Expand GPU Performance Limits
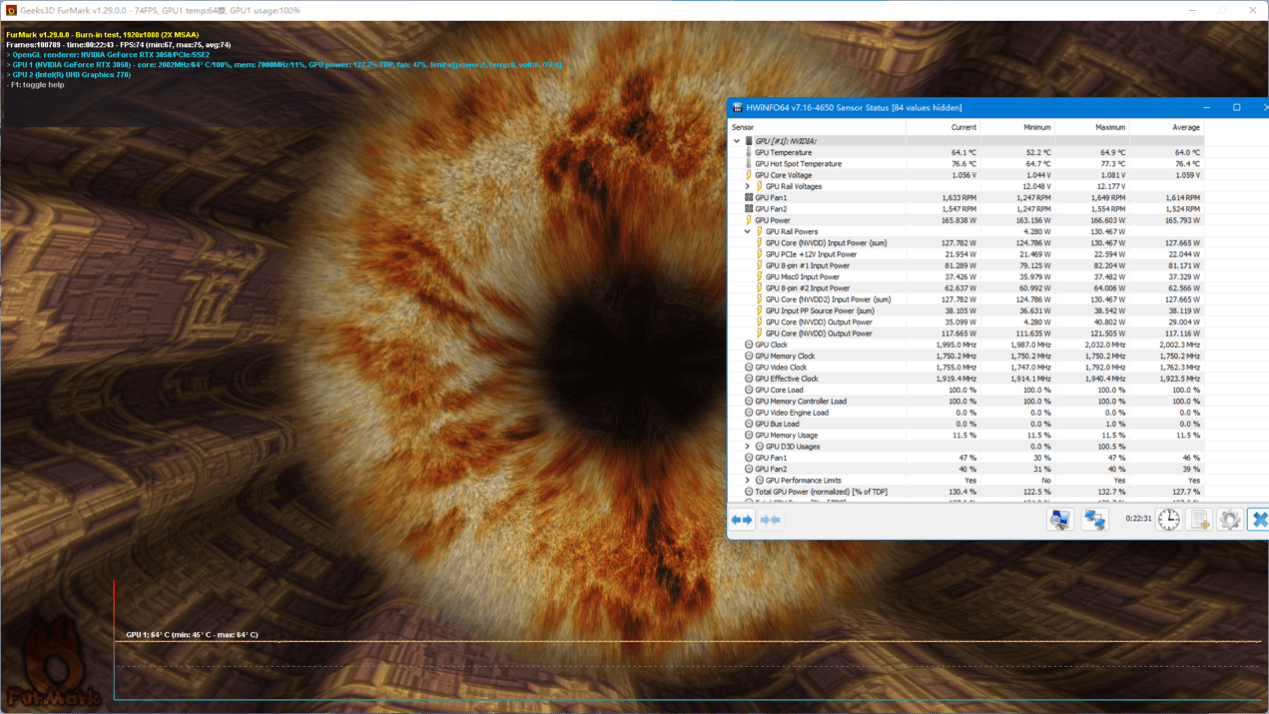This screenshot has height=714, width=1269. click(749, 479)
